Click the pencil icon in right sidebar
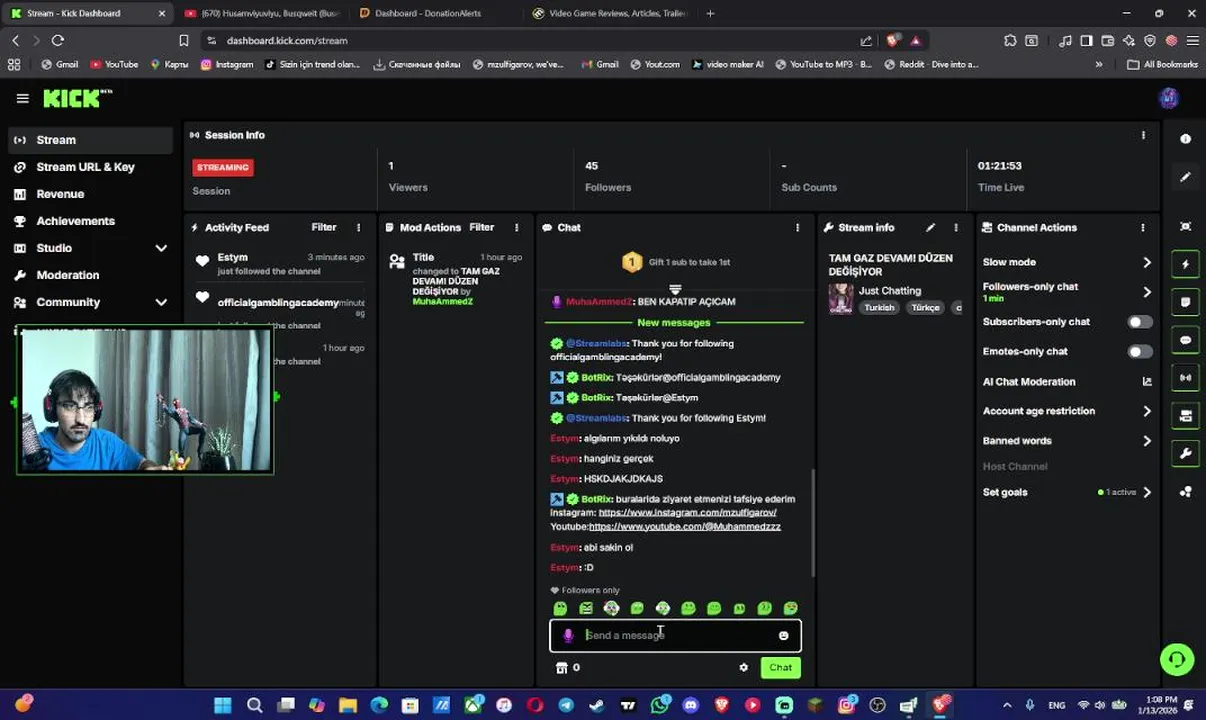The height and width of the screenshot is (720, 1206). (1185, 177)
